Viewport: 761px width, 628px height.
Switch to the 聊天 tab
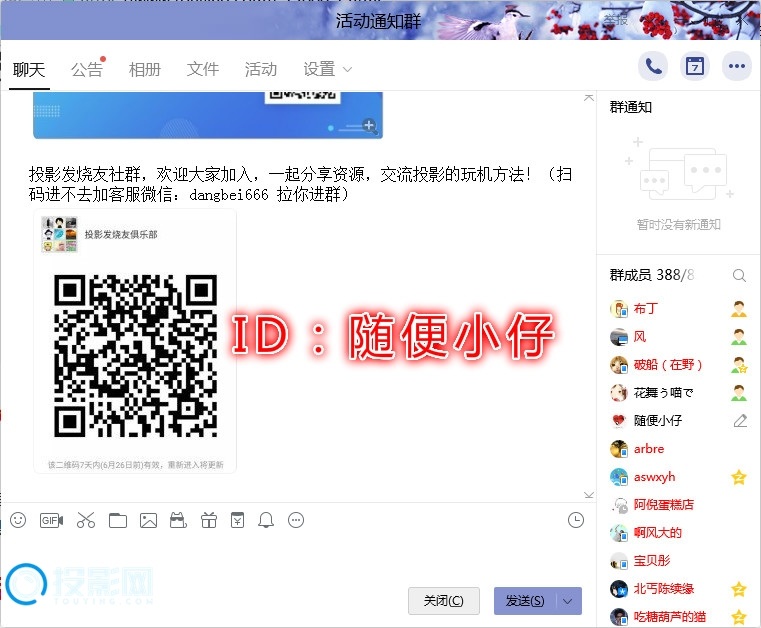[x=29, y=69]
